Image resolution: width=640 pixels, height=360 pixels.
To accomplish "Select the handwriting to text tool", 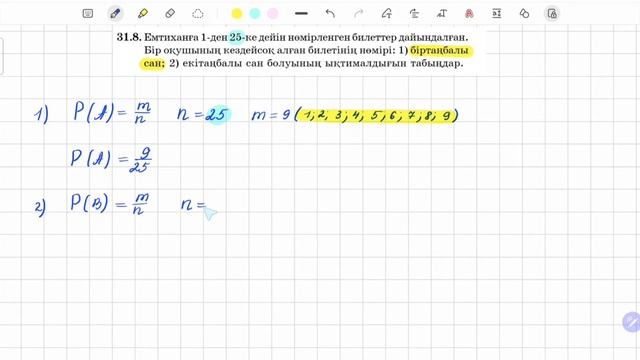I will pos(442,13).
